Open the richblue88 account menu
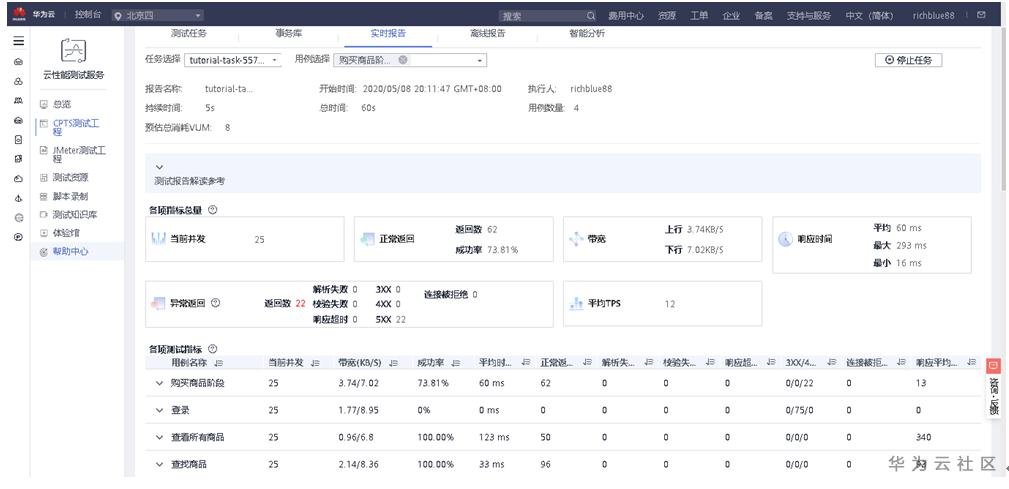Screen dimensions: 1009x489 tap(933, 15)
